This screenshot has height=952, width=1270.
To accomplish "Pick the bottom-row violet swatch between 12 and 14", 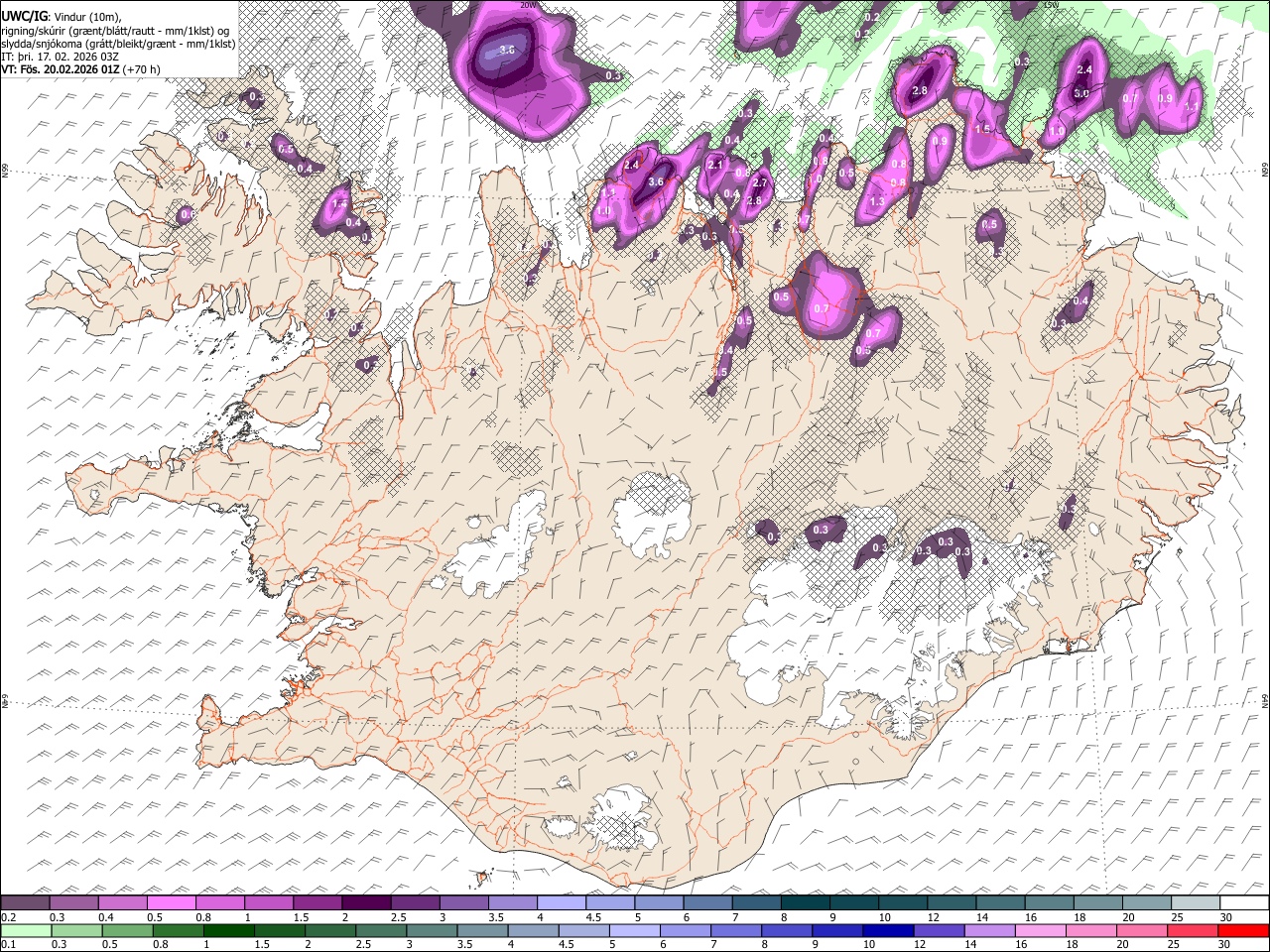I will tap(939, 930).
